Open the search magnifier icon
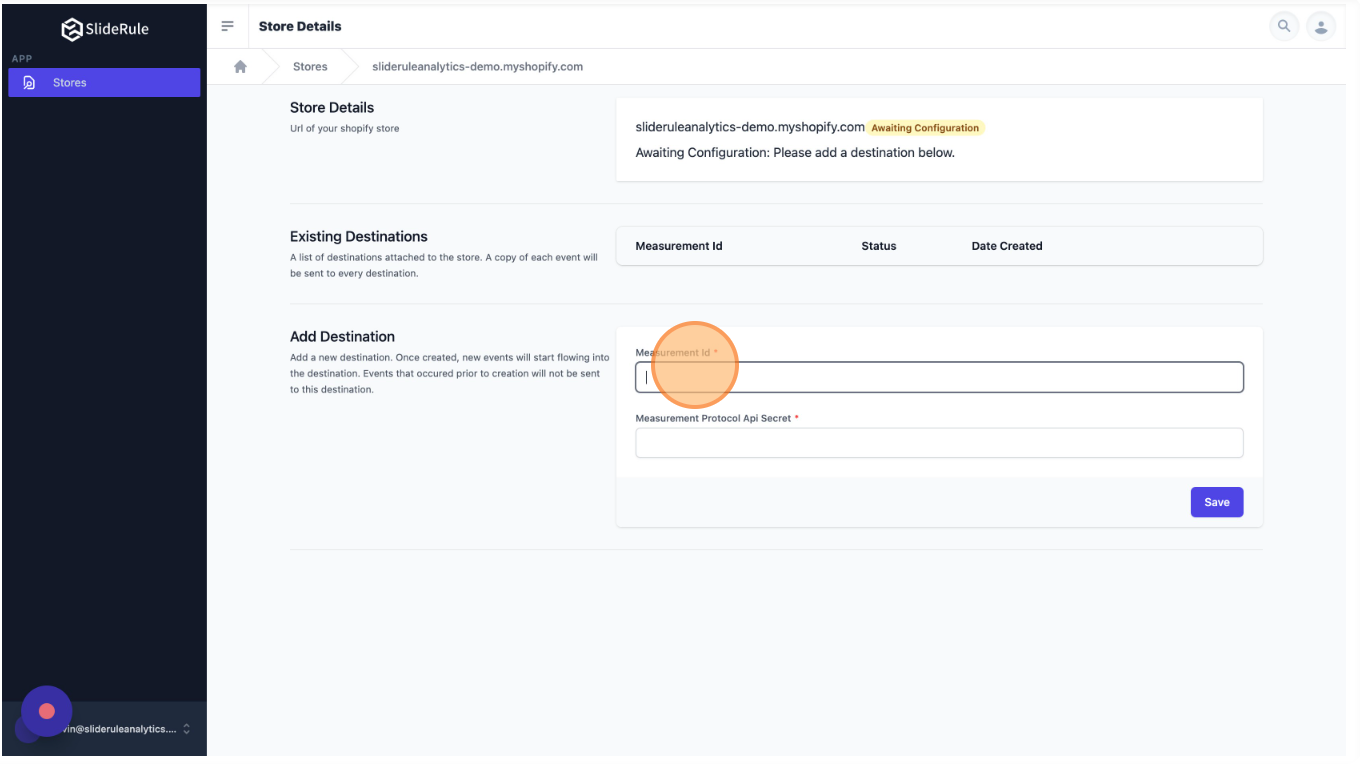The width and height of the screenshot is (1360, 764). (1284, 26)
